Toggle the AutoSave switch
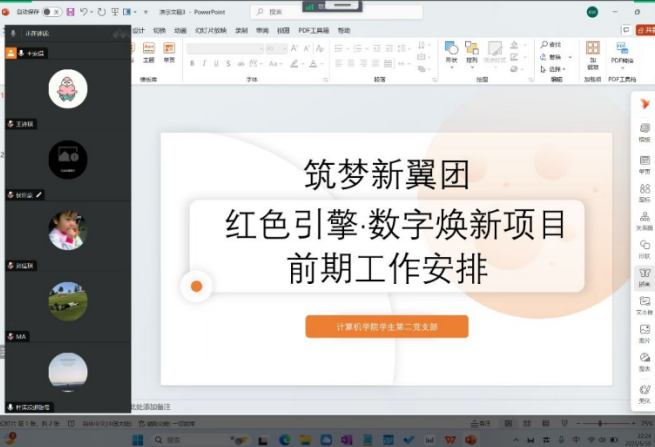Screen dimensions: 655x447 49,12
